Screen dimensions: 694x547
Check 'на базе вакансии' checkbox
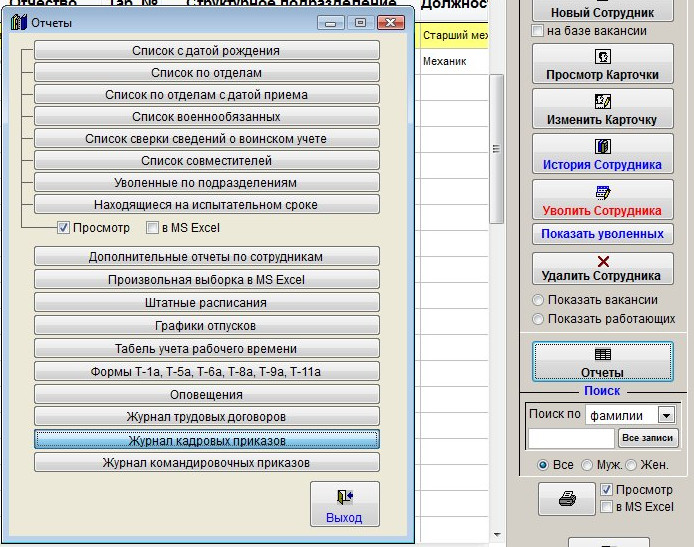click(537, 31)
